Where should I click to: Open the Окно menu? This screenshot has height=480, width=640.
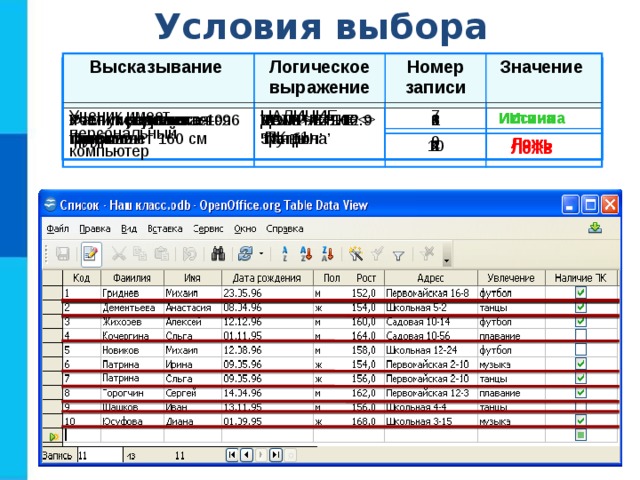pos(245,229)
